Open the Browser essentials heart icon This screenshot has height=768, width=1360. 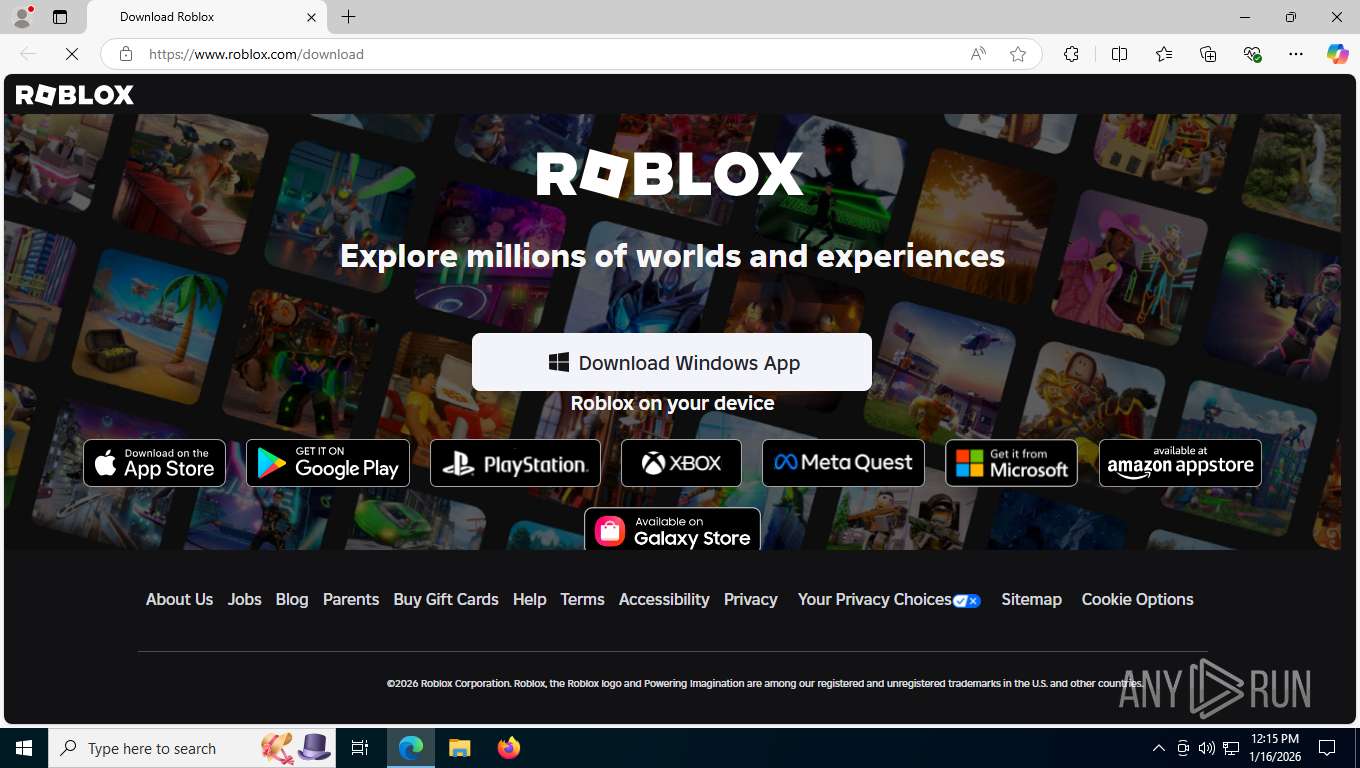coord(1252,54)
